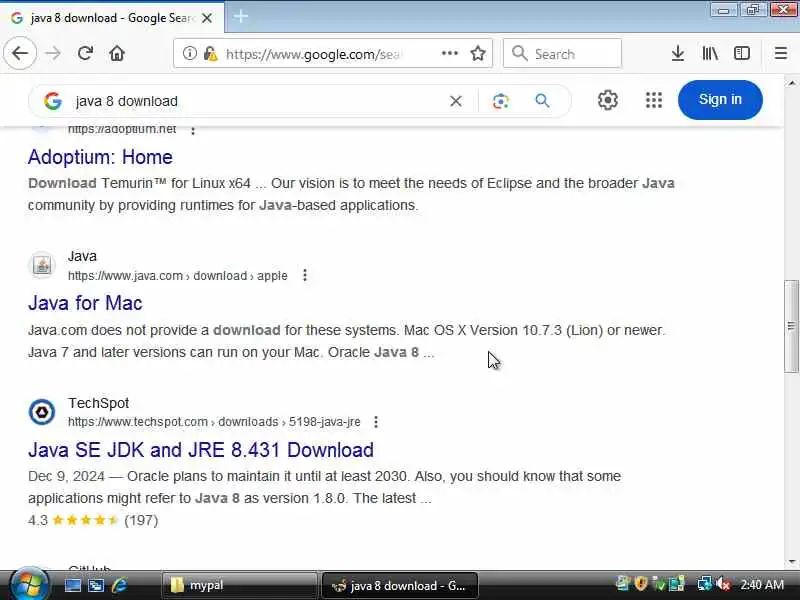Go back to the previous page
The image size is (800, 600).
coord(20,53)
